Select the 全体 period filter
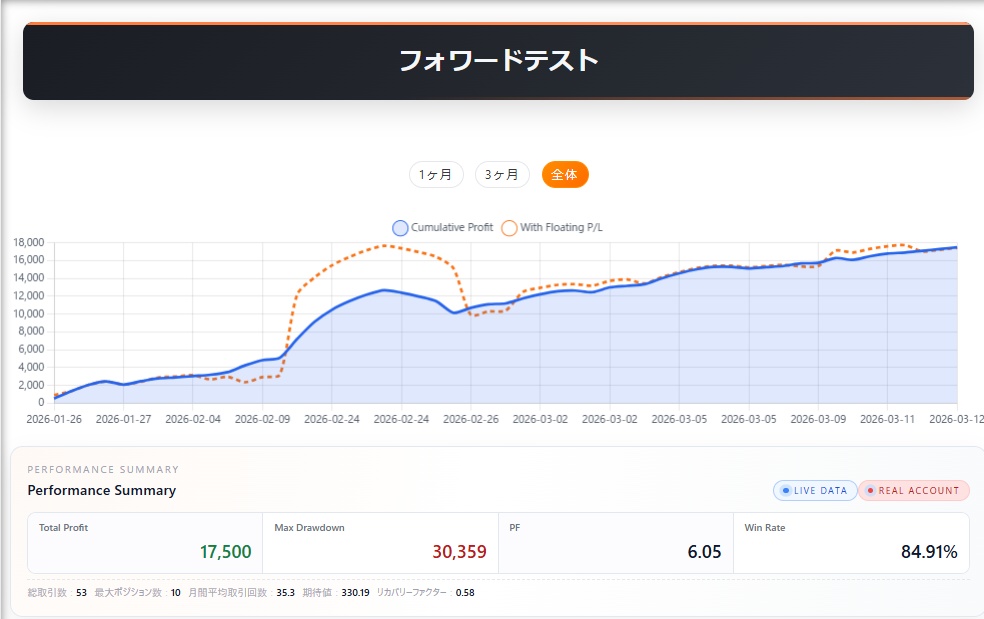 tap(565, 175)
